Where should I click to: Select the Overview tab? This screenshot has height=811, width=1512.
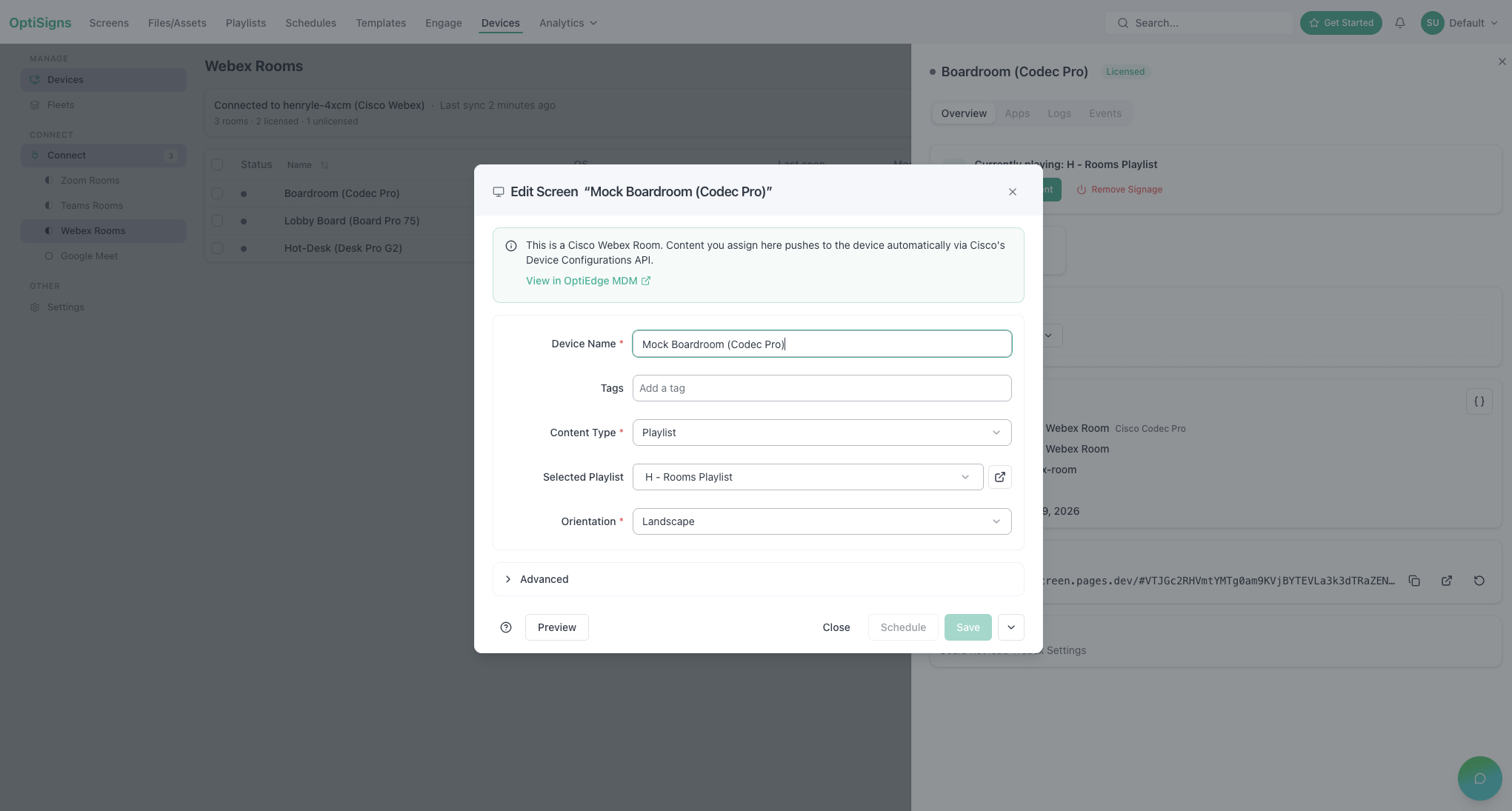click(x=964, y=113)
